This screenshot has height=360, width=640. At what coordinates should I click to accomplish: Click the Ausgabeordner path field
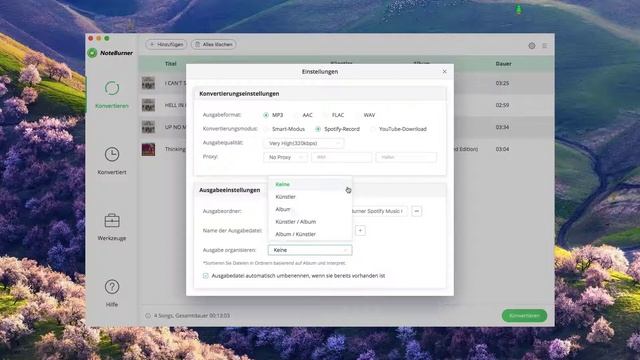(x=379, y=211)
